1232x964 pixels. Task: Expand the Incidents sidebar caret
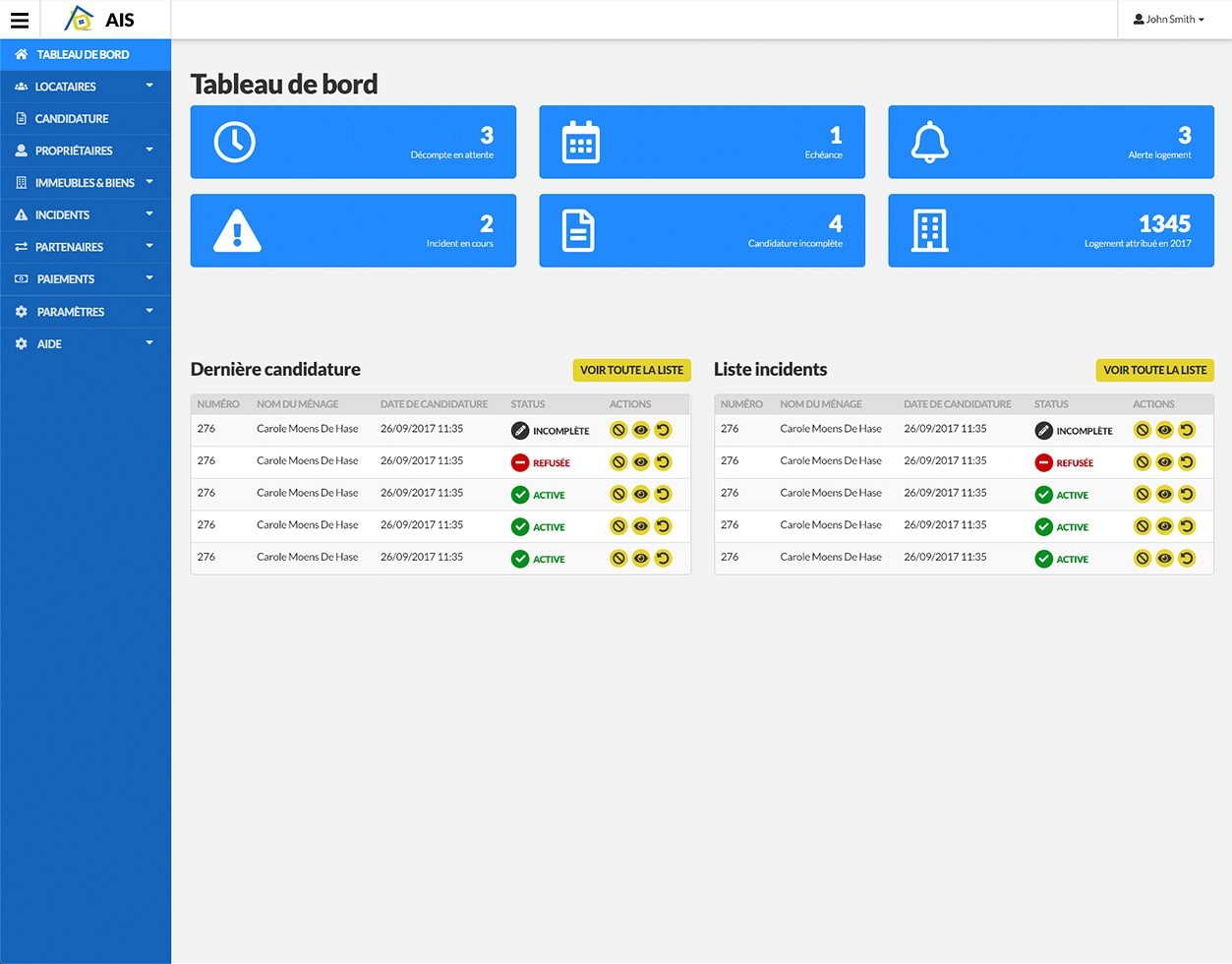pos(149,213)
